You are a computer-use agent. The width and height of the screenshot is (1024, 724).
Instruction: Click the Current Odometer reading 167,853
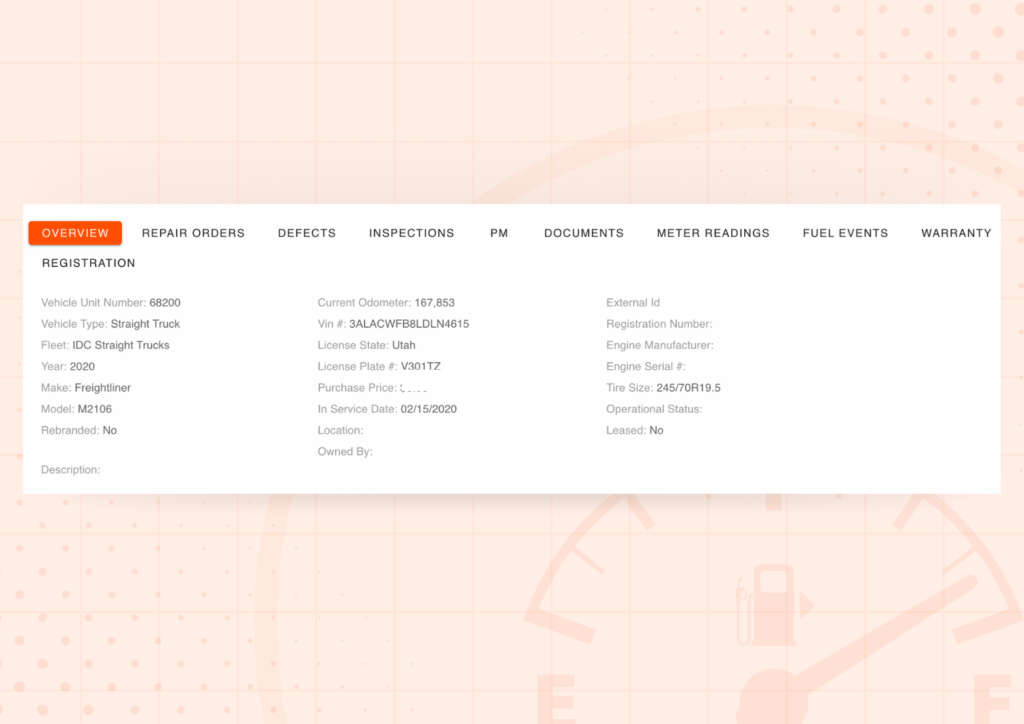[435, 303]
